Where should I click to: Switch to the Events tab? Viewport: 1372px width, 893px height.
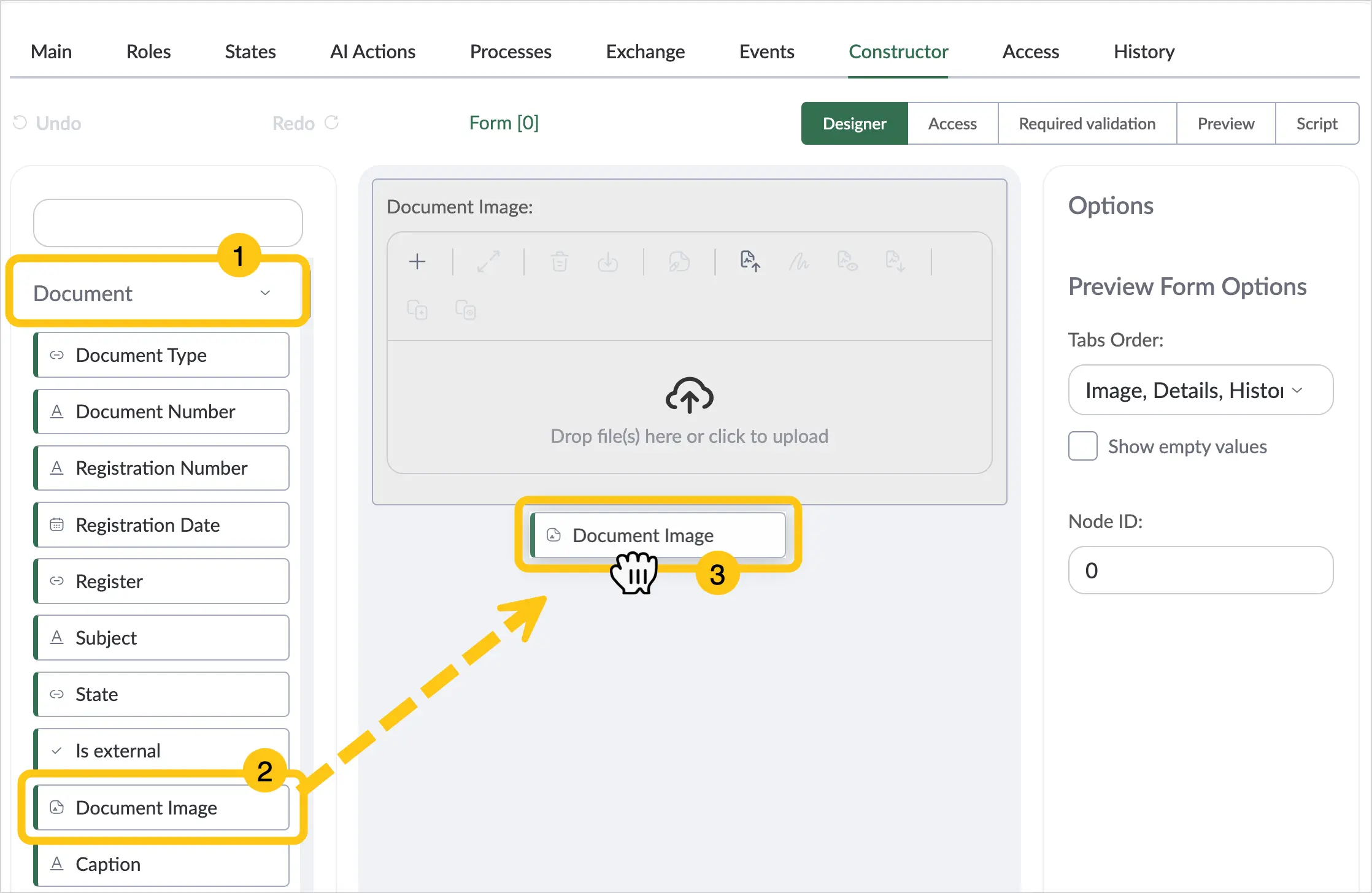[x=767, y=52]
